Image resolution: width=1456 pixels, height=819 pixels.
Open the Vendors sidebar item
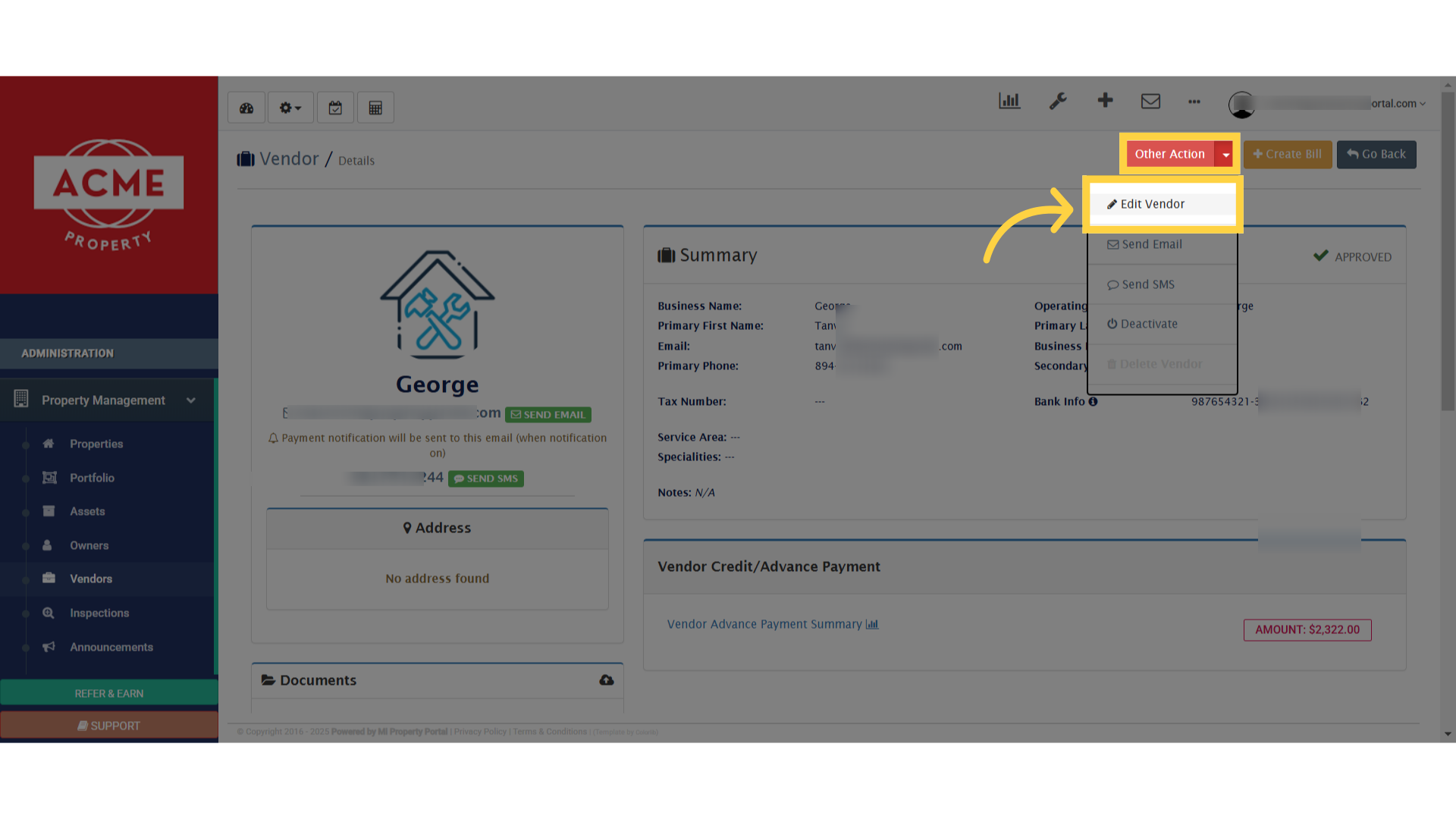[x=91, y=579]
